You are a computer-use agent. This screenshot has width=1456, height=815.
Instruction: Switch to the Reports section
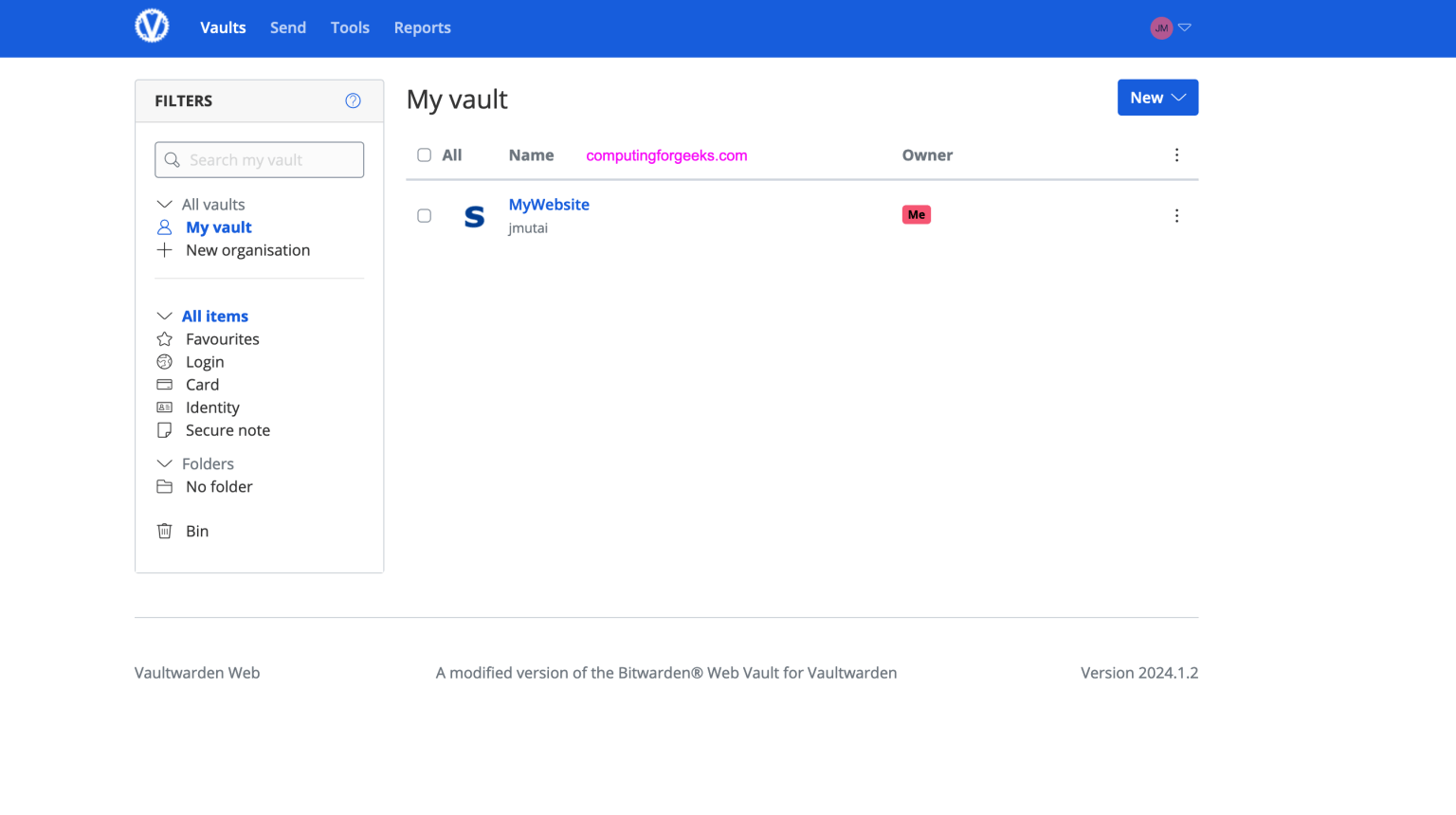click(x=423, y=27)
